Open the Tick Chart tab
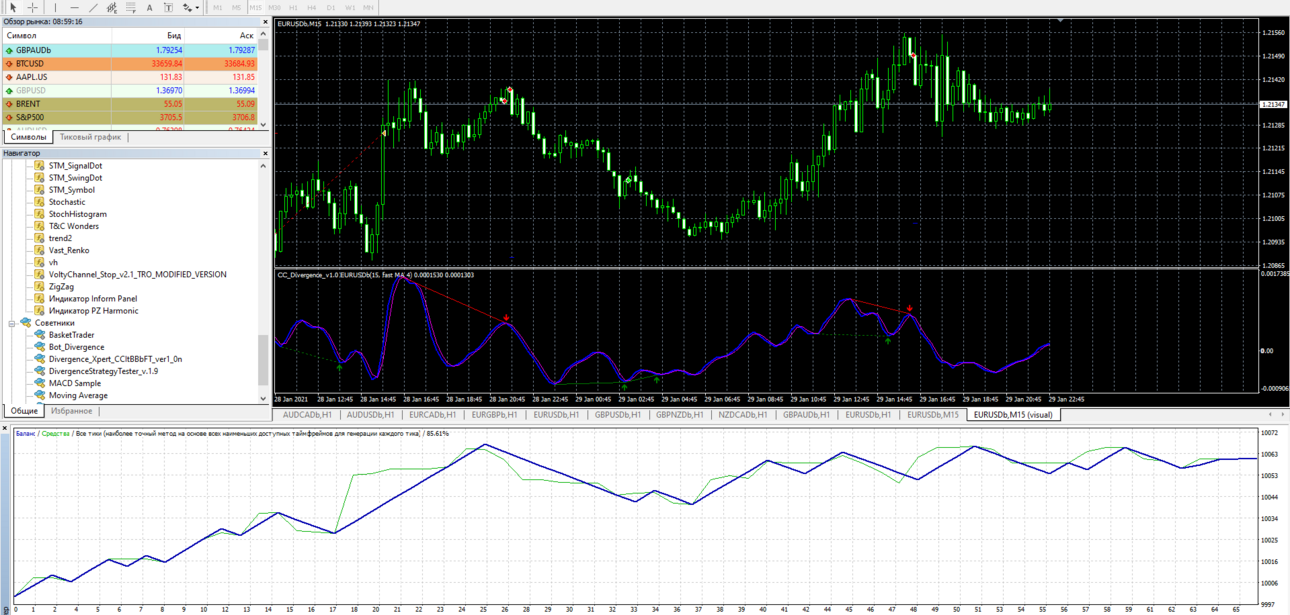 tap(90, 137)
